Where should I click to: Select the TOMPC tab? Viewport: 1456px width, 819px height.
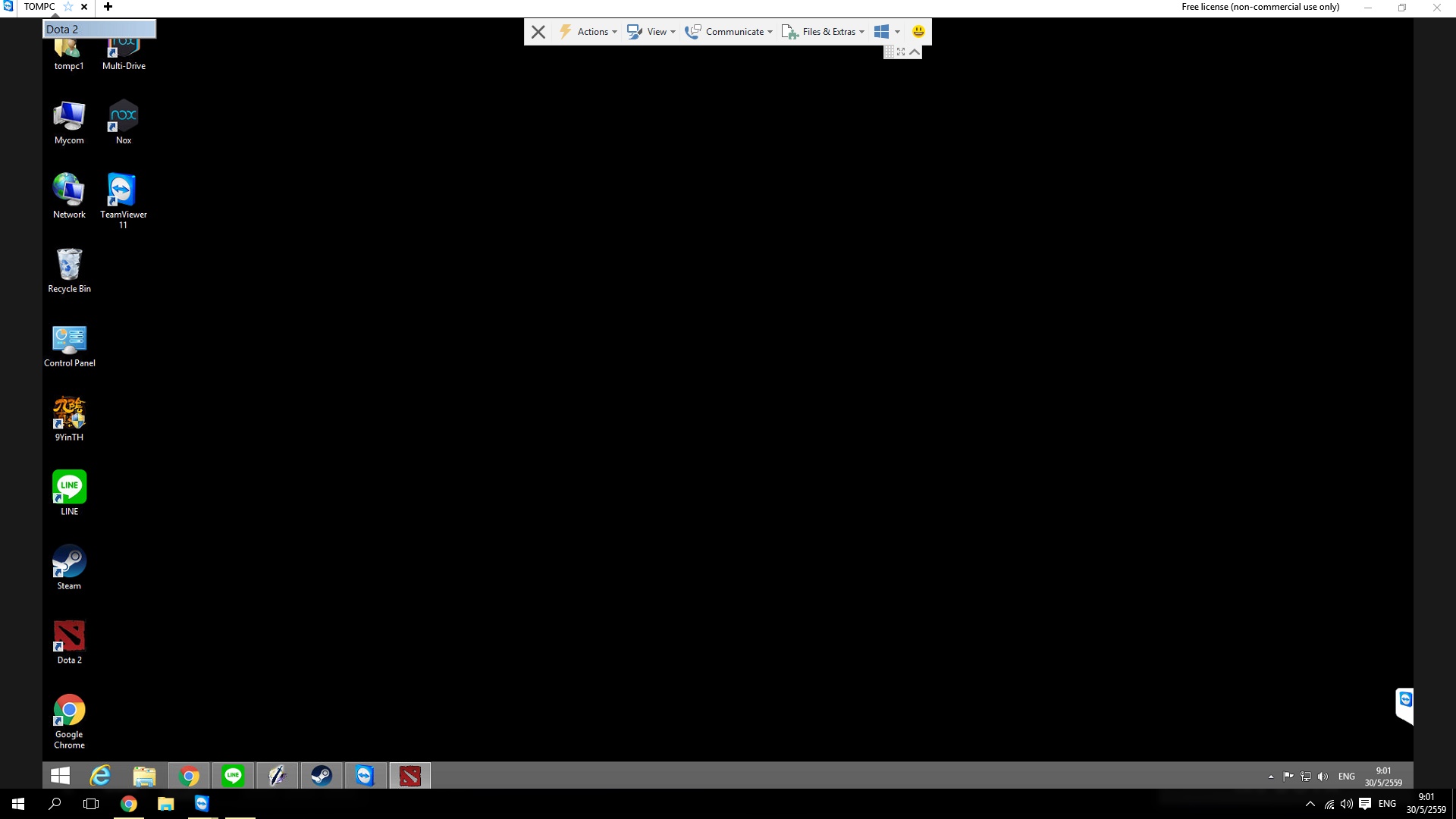click(39, 7)
